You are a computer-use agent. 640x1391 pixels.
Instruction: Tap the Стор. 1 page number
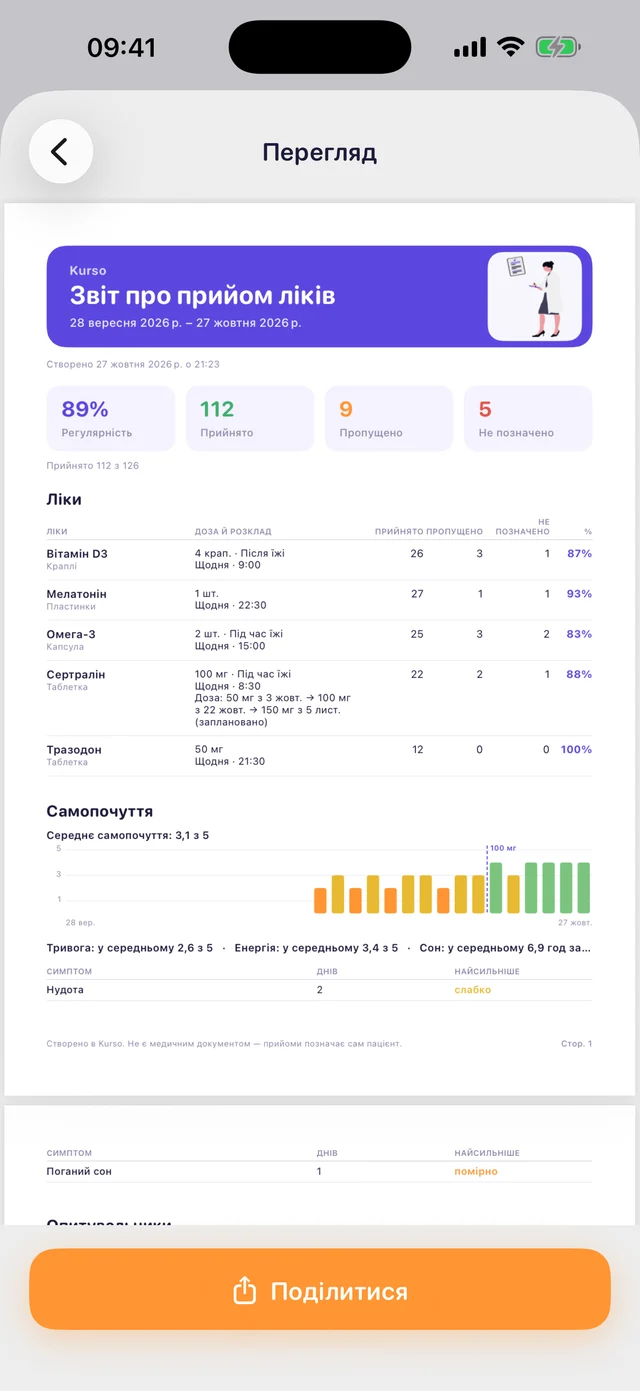point(577,1044)
